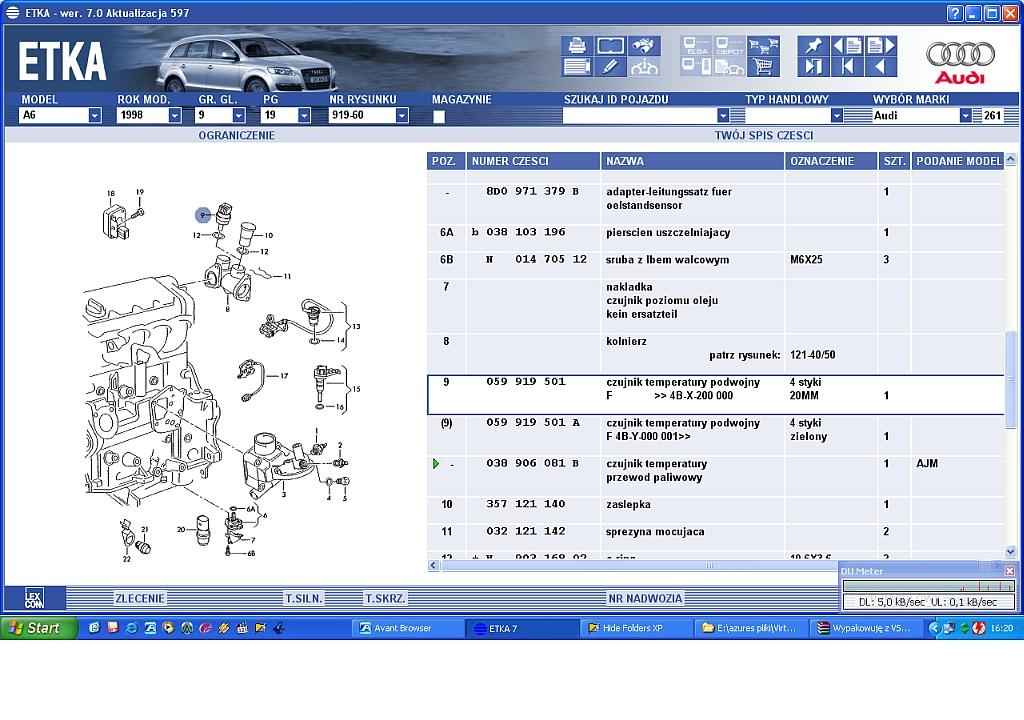Image resolution: width=1024 pixels, height=720 pixels.
Task: Open the Windows Start button
Action: (39, 628)
